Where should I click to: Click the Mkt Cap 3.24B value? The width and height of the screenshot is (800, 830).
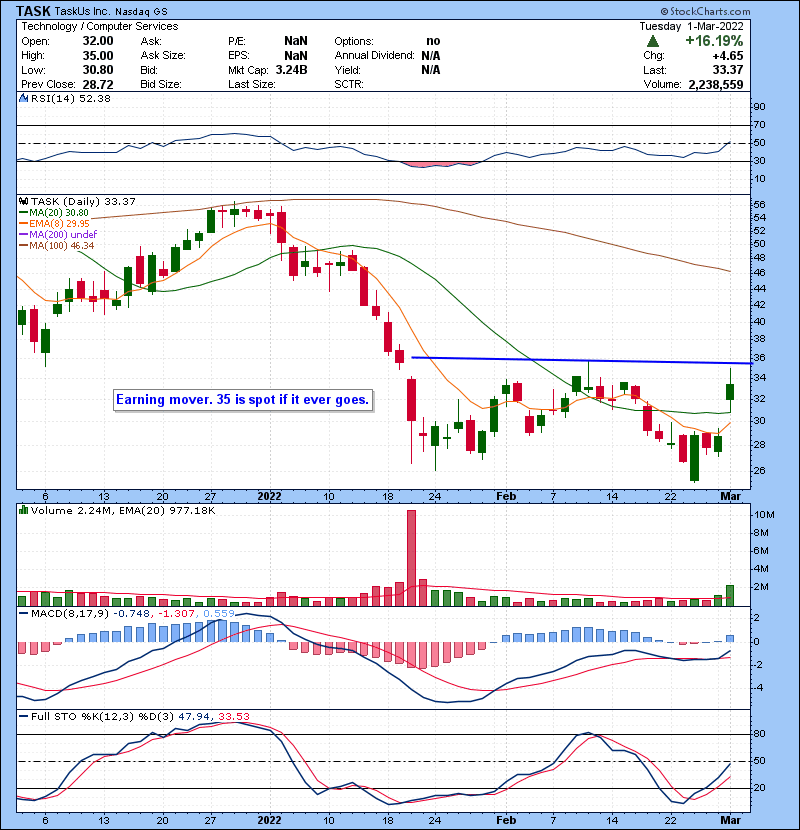point(291,70)
